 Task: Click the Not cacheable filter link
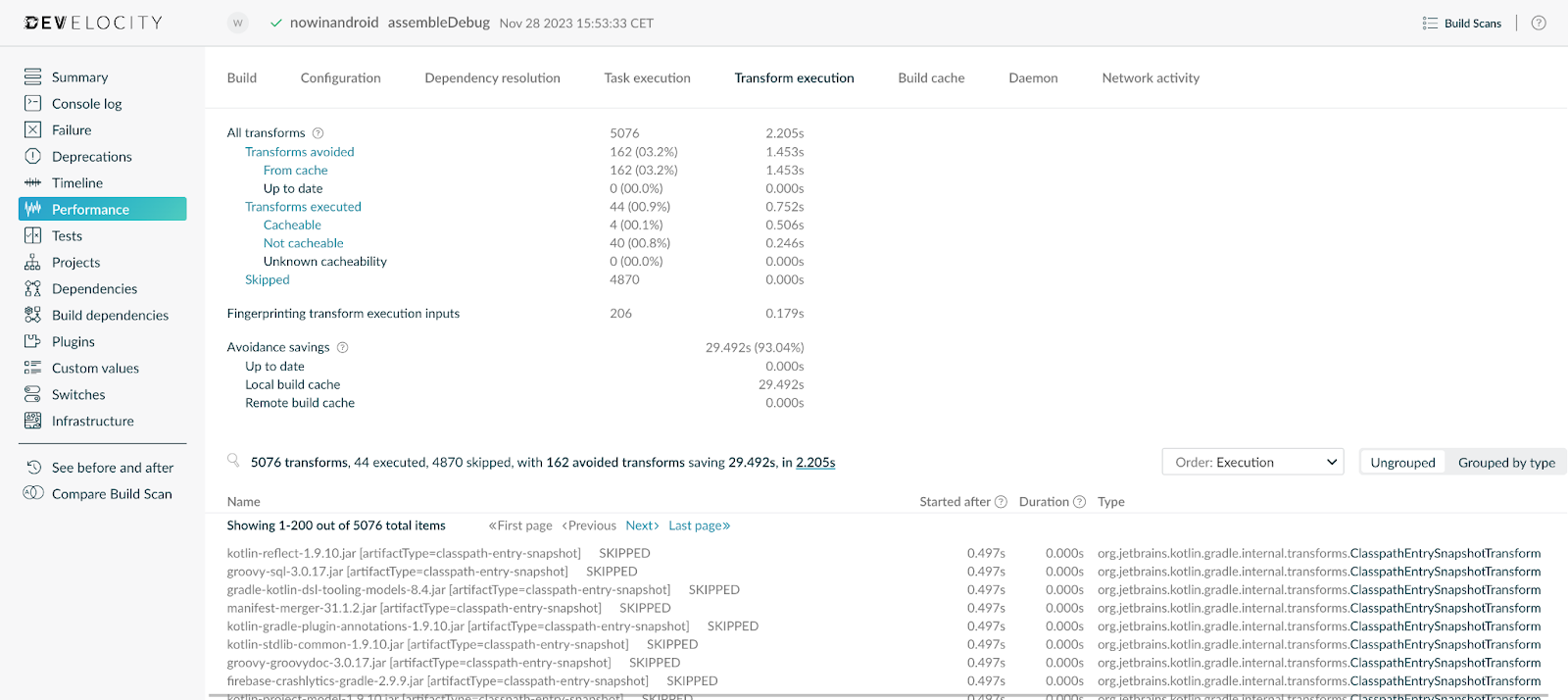point(303,243)
